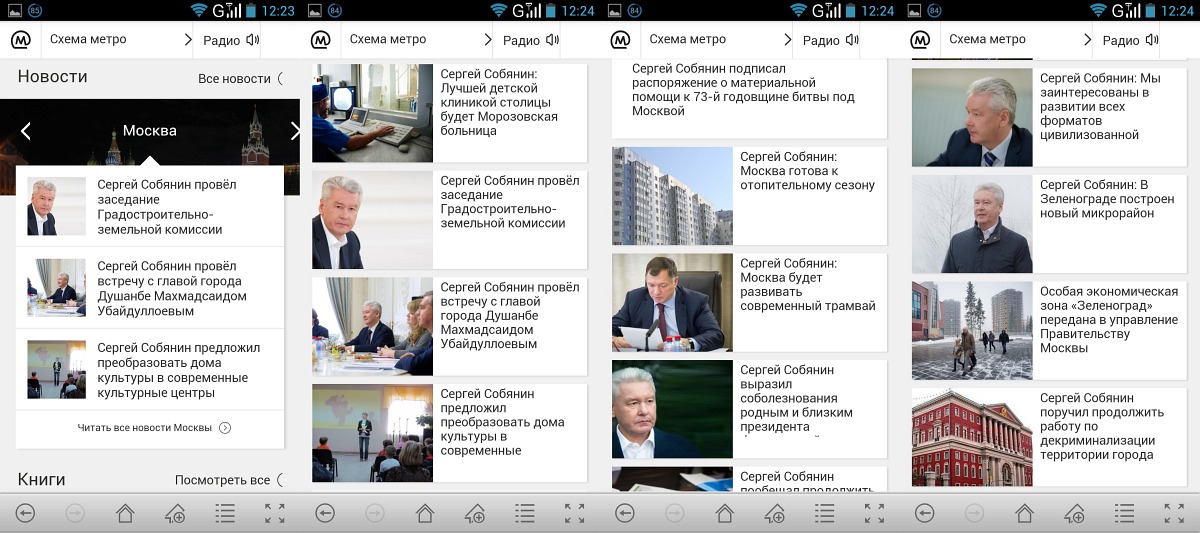The image size is (1200, 533).
Task: Expand arrow after Схема метро on Новости screen
Action: pos(188,40)
